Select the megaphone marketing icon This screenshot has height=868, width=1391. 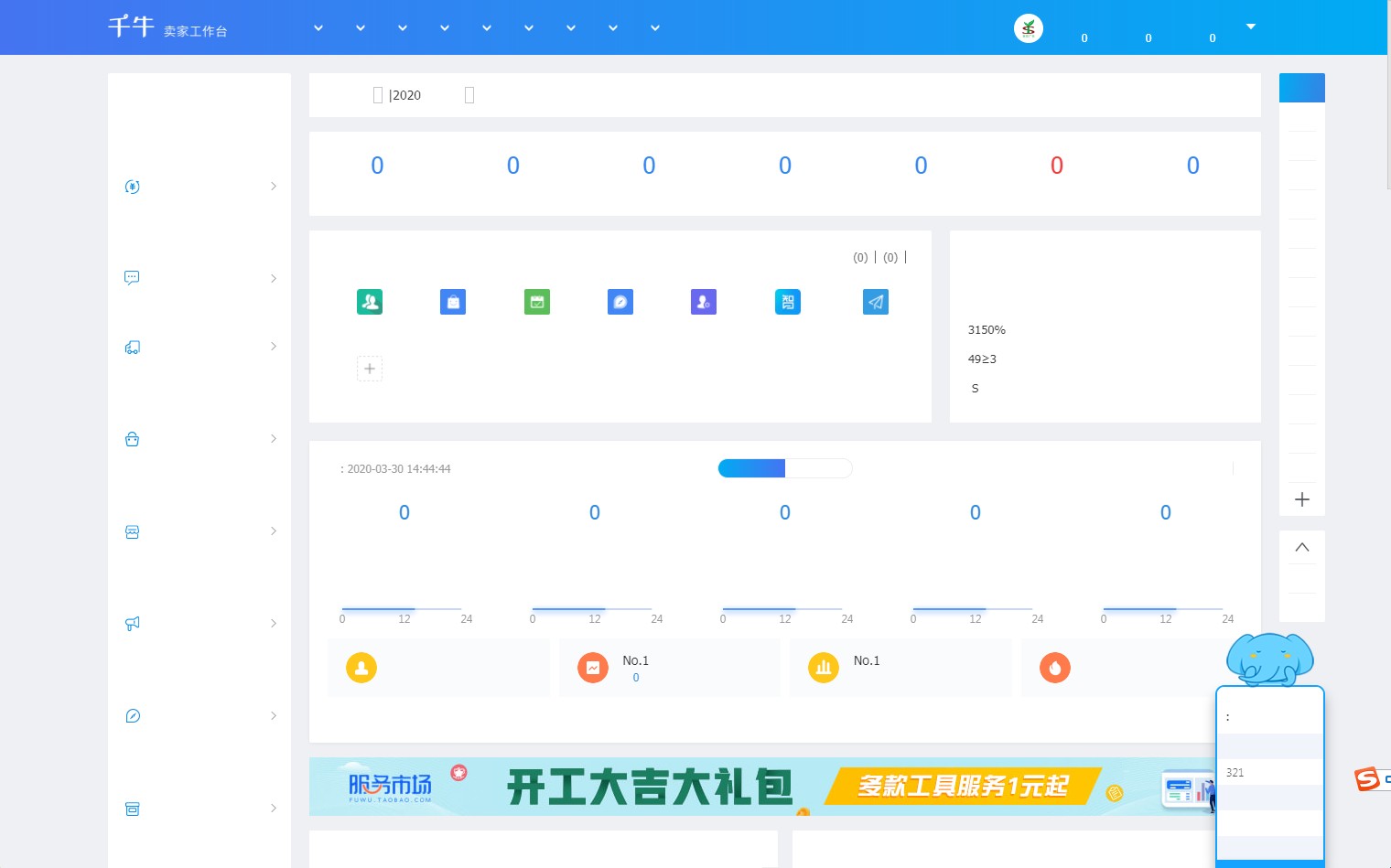[133, 624]
